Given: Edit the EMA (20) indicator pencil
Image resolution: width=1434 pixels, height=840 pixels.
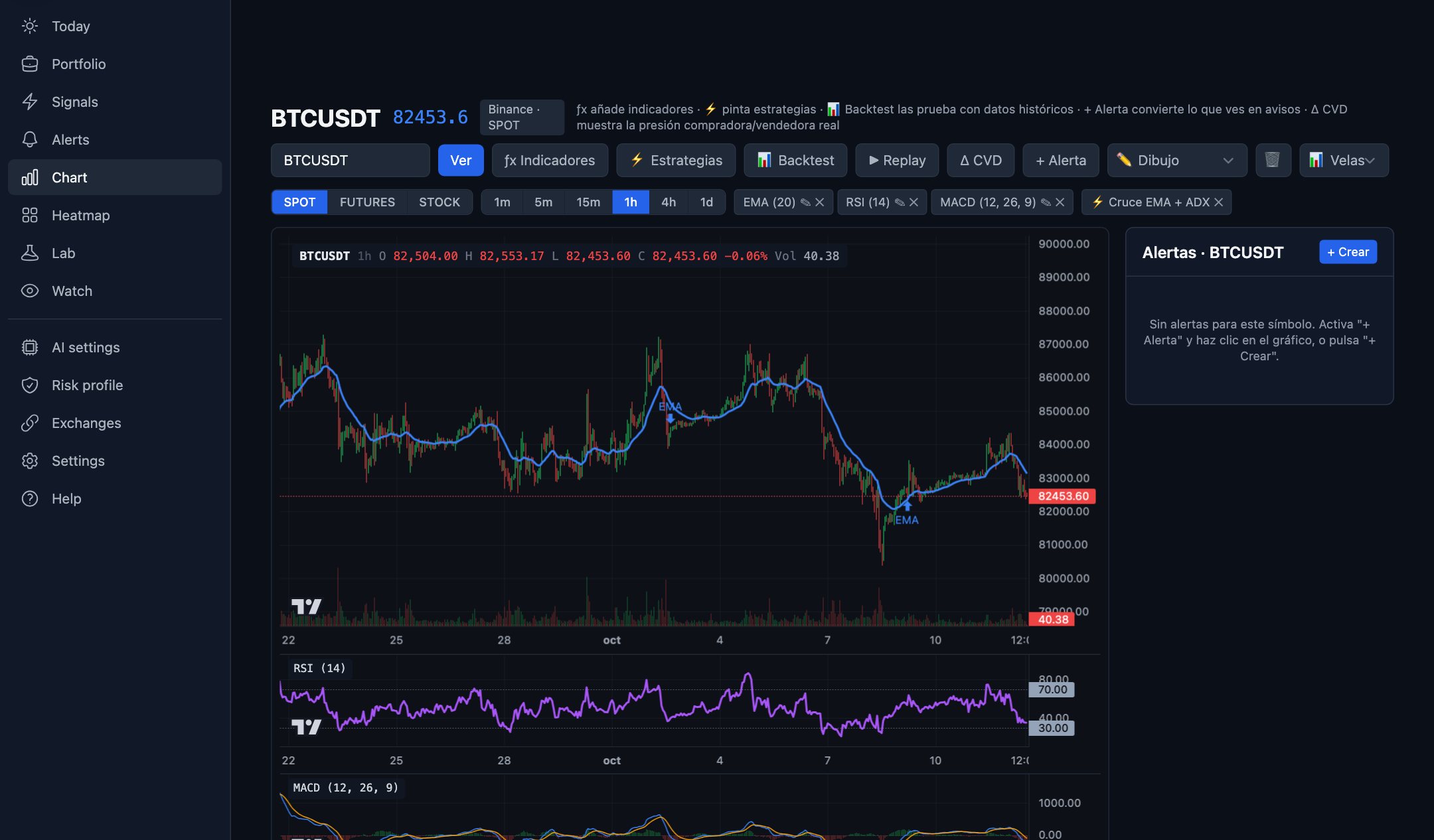Looking at the screenshot, I should tap(805, 202).
